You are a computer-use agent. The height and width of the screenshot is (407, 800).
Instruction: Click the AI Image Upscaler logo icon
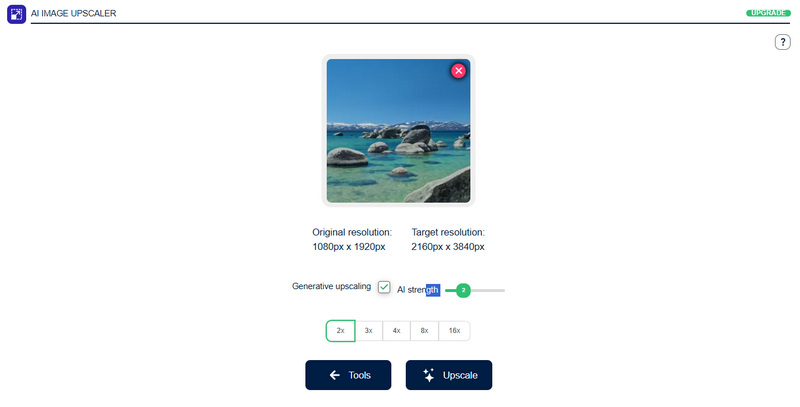pos(16,14)
